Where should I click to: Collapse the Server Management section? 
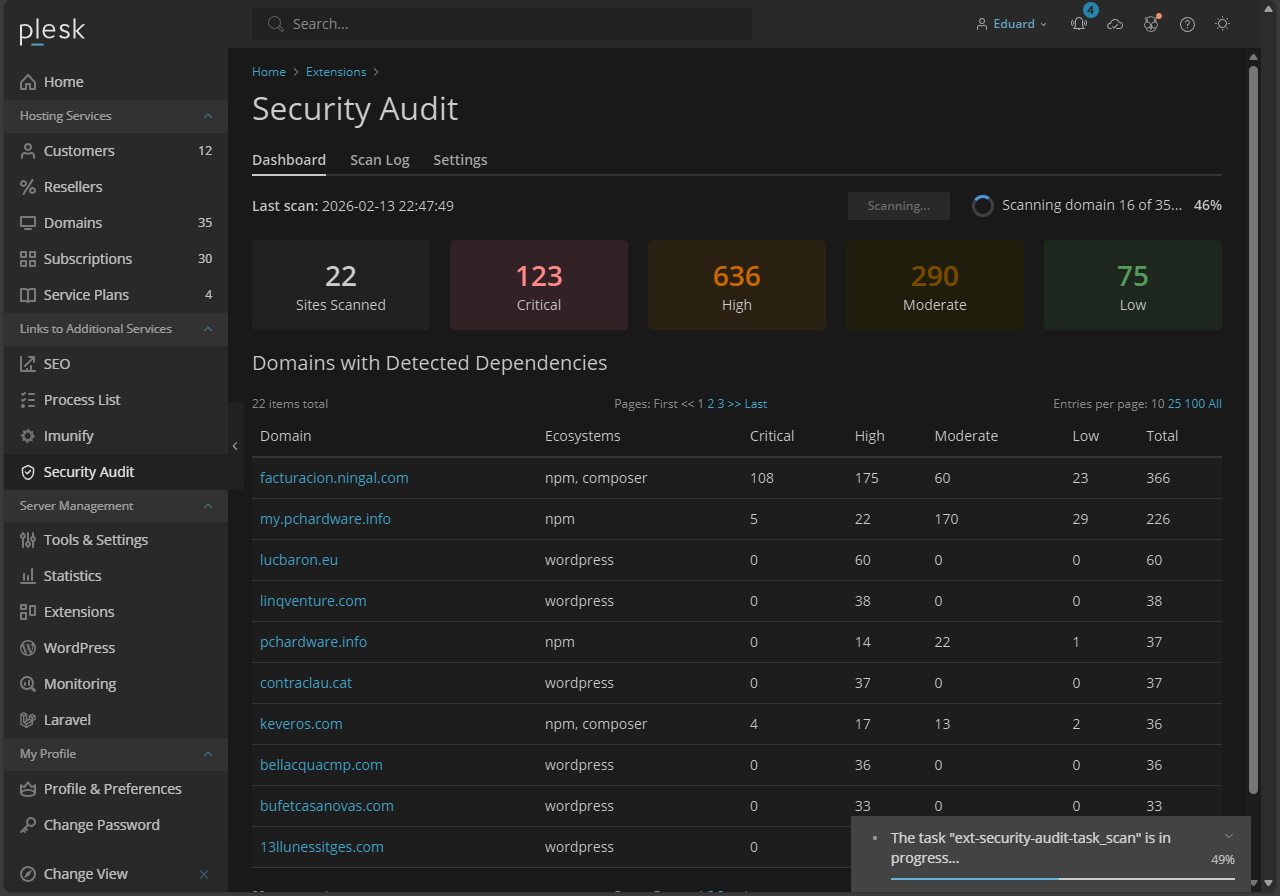208,505
